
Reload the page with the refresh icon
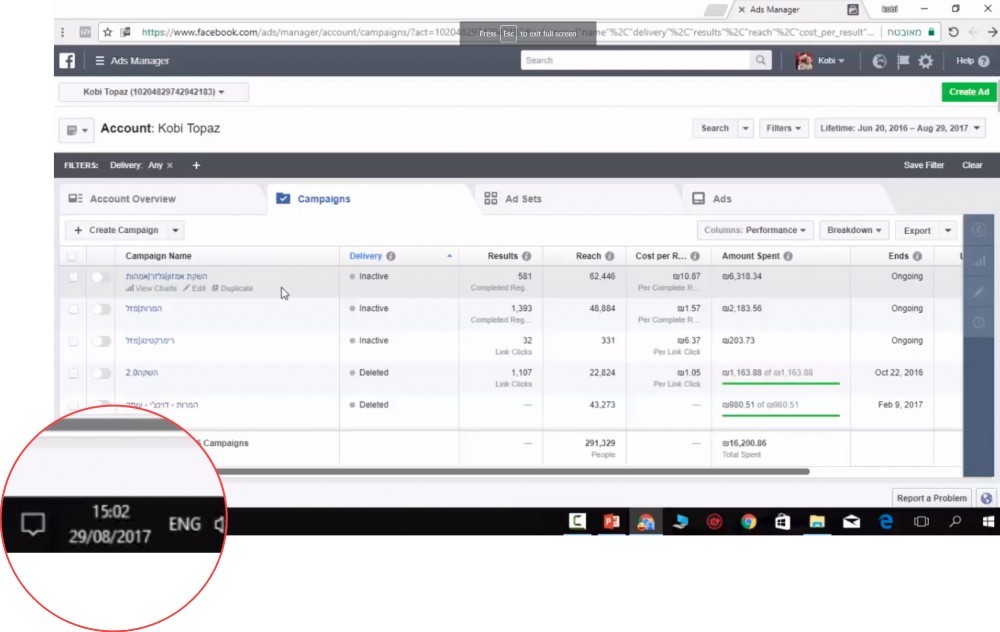click(953, 32)
